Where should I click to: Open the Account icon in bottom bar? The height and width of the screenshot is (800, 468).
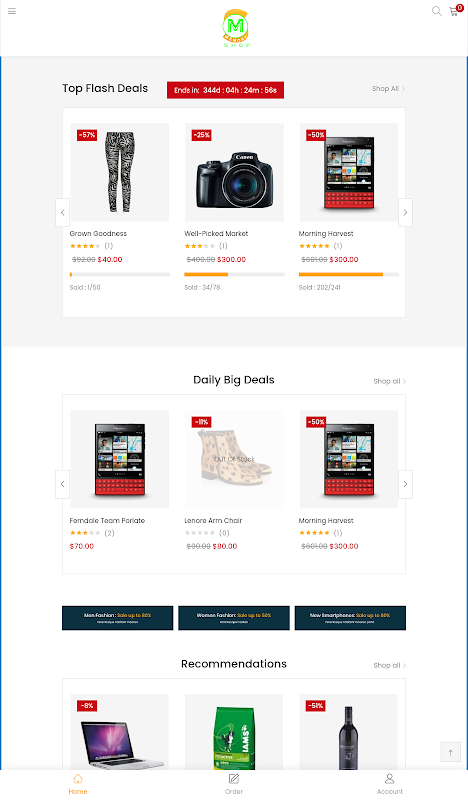(x=389, y=784)
